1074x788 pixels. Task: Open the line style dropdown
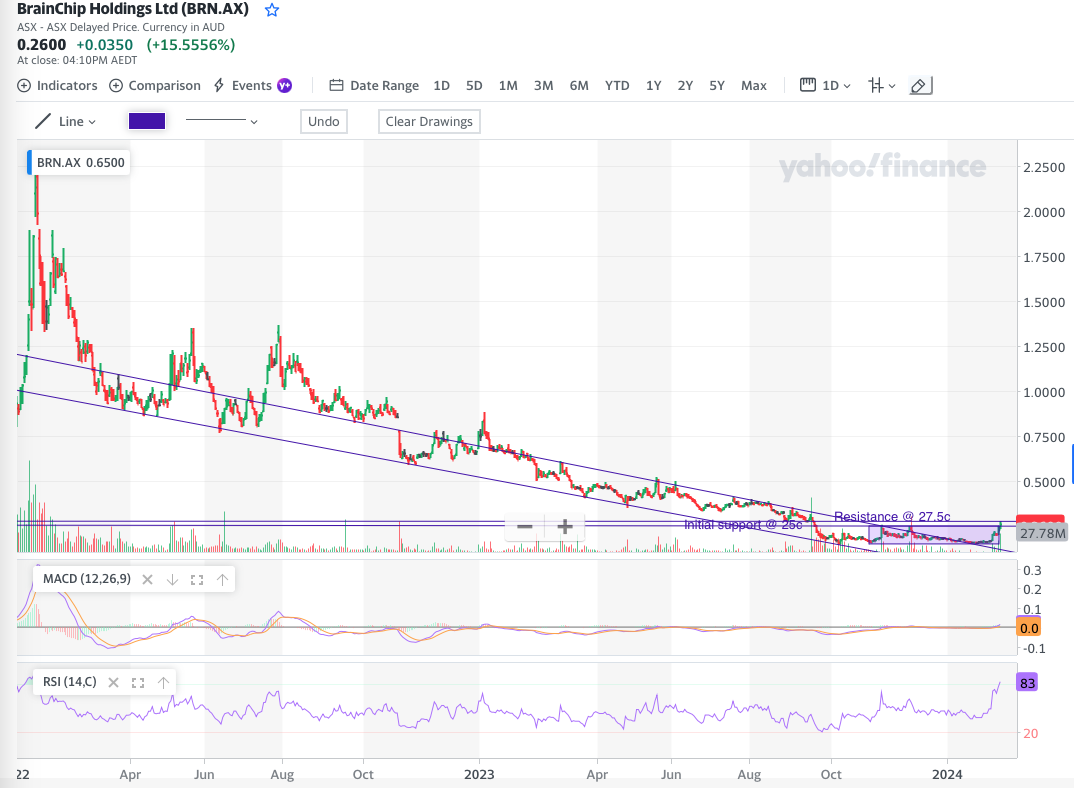(222, 121)
